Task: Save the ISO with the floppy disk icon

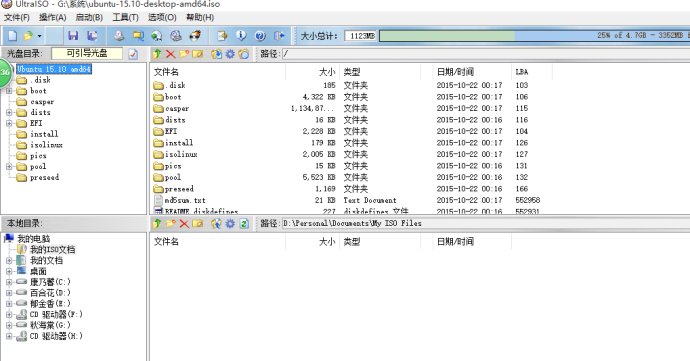Action: [73, 36]
